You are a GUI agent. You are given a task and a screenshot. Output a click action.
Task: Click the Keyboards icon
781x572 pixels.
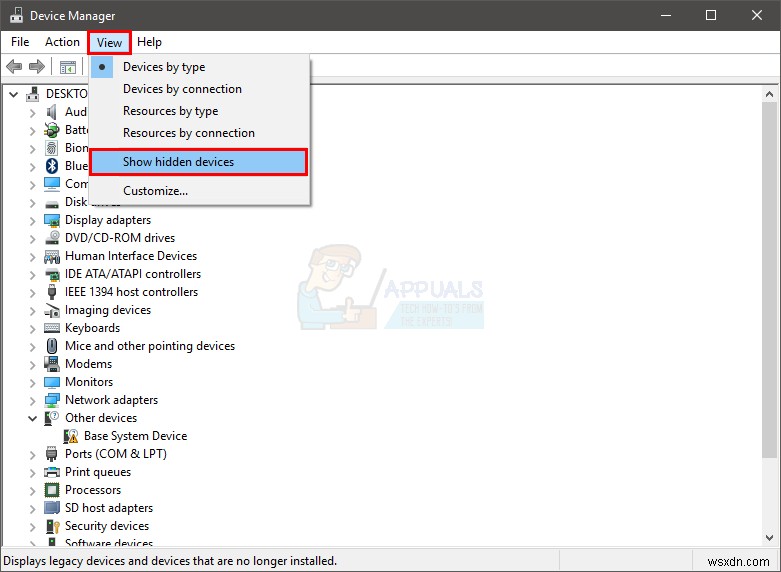pos(52,328)
